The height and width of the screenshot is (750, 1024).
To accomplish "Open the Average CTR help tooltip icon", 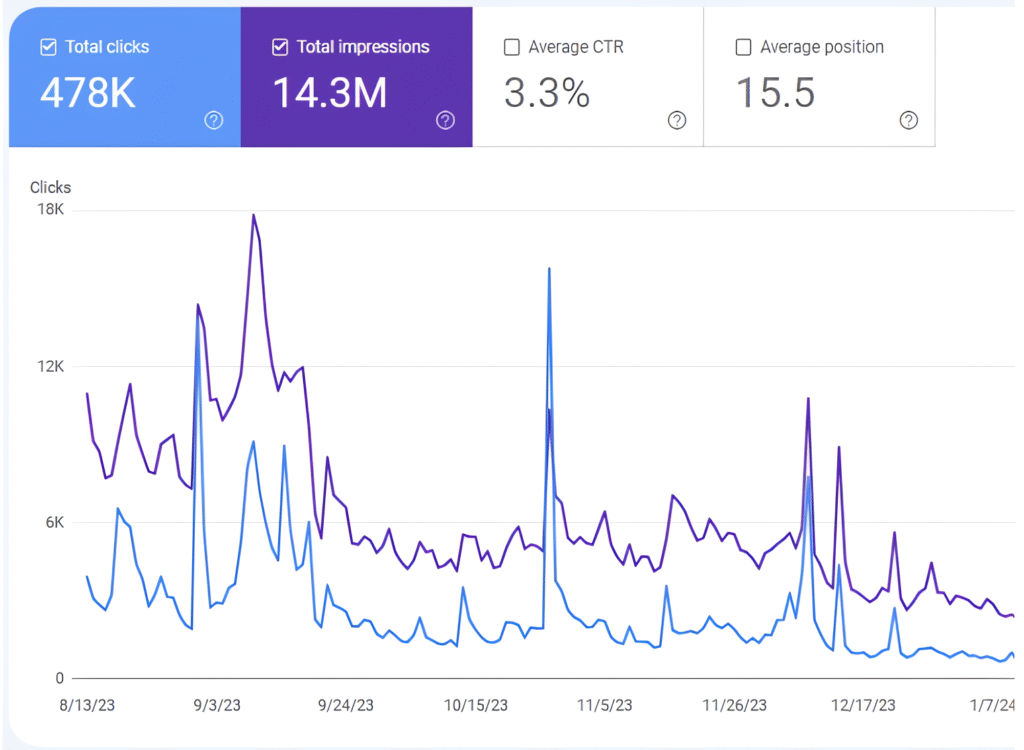I will [677, 120].
